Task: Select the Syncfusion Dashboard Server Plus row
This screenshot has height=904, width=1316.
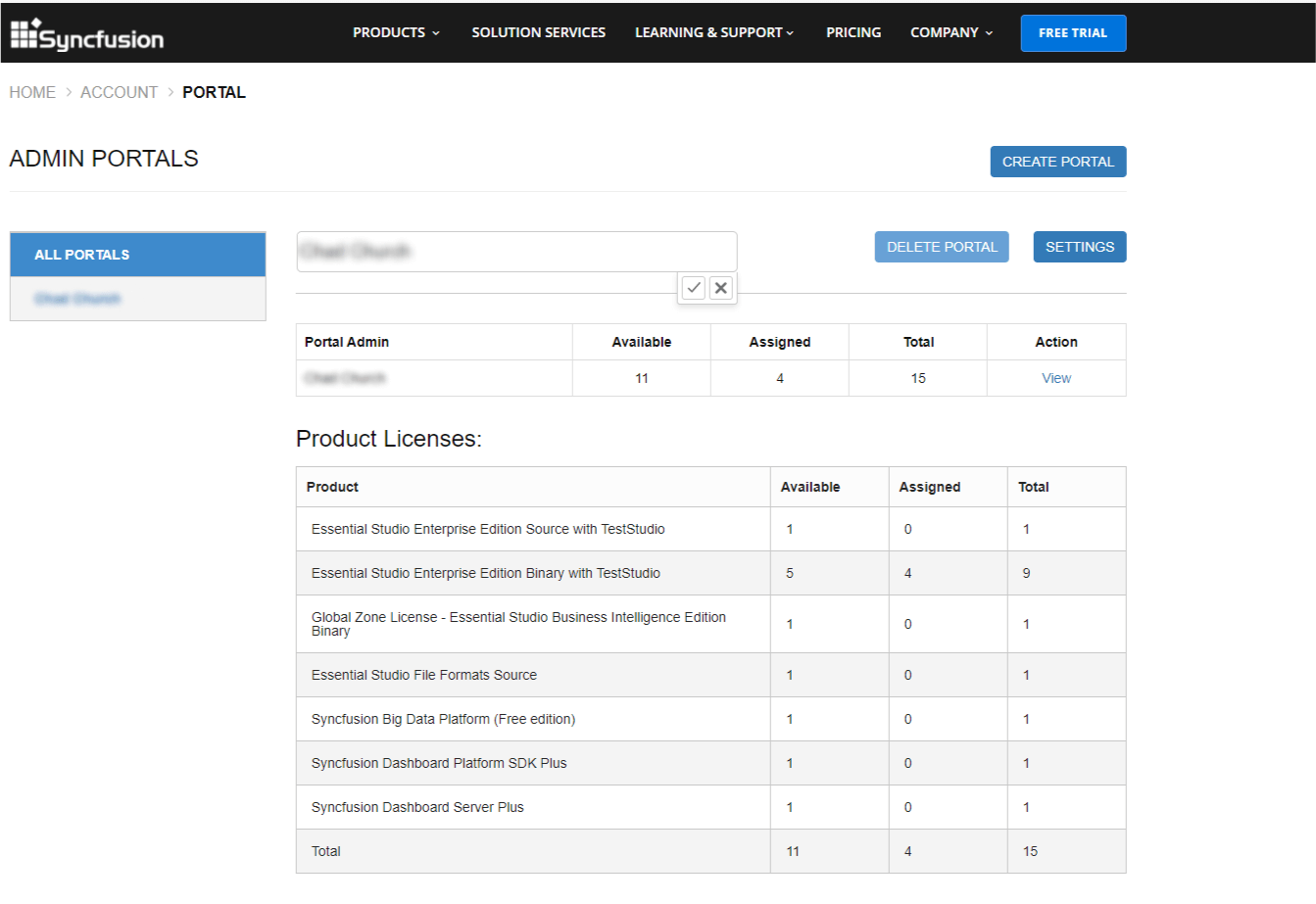Action: 417,807
